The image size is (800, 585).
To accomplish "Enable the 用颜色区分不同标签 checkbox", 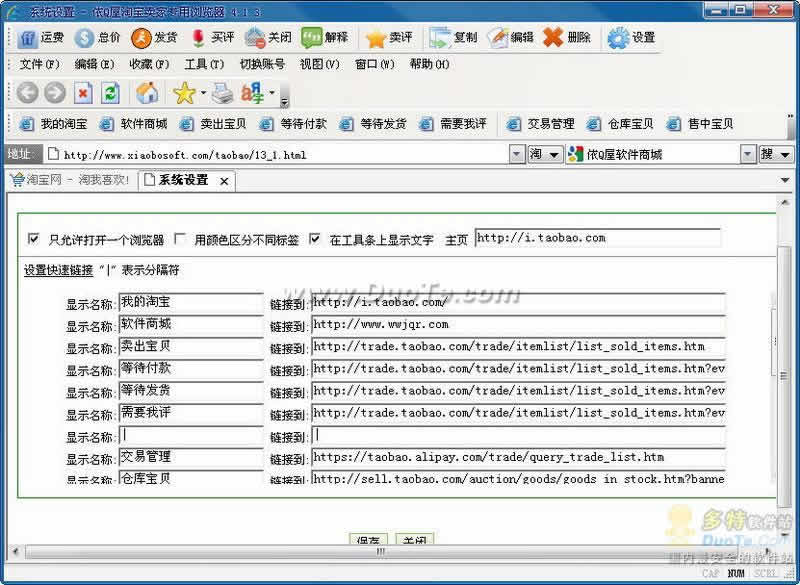I will pyautogui.click(x=180, y=239).
